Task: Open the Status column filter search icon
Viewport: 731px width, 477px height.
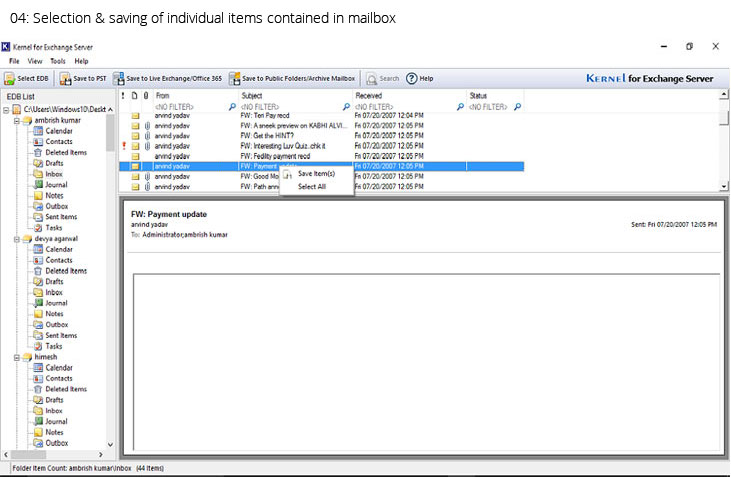Action: click(x=517, y=107)
